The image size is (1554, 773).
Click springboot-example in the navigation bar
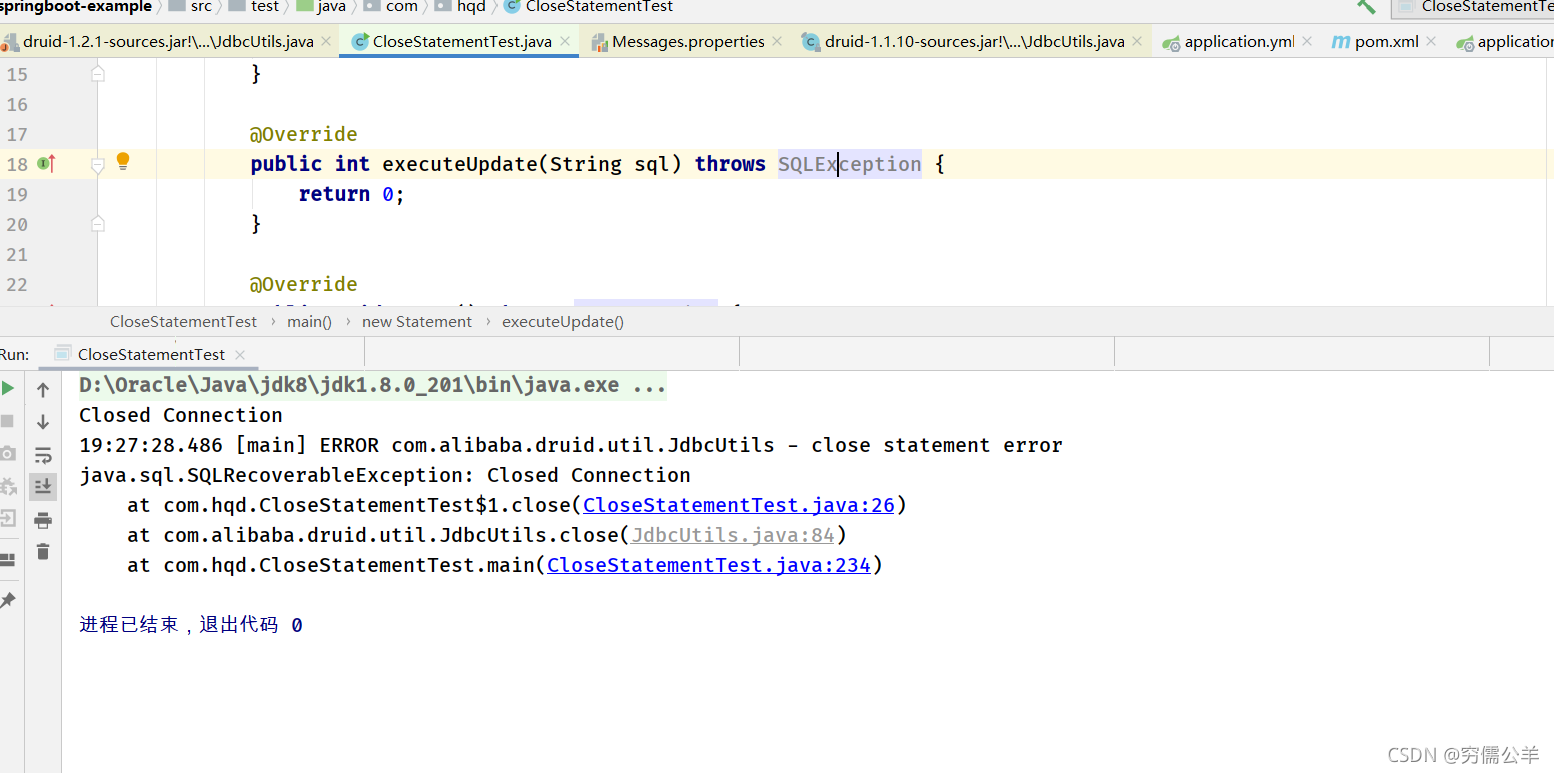coord(76,7)
